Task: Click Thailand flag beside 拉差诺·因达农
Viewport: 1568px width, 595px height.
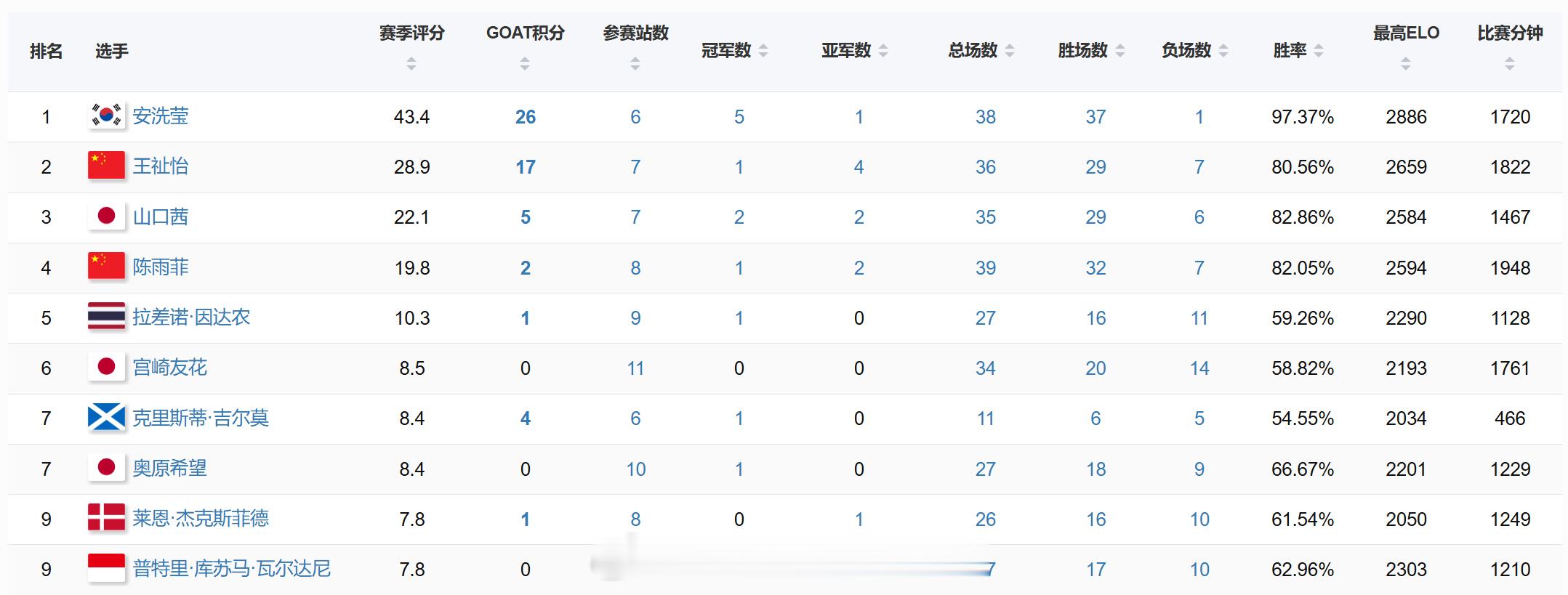Action: tap(106, 317)
